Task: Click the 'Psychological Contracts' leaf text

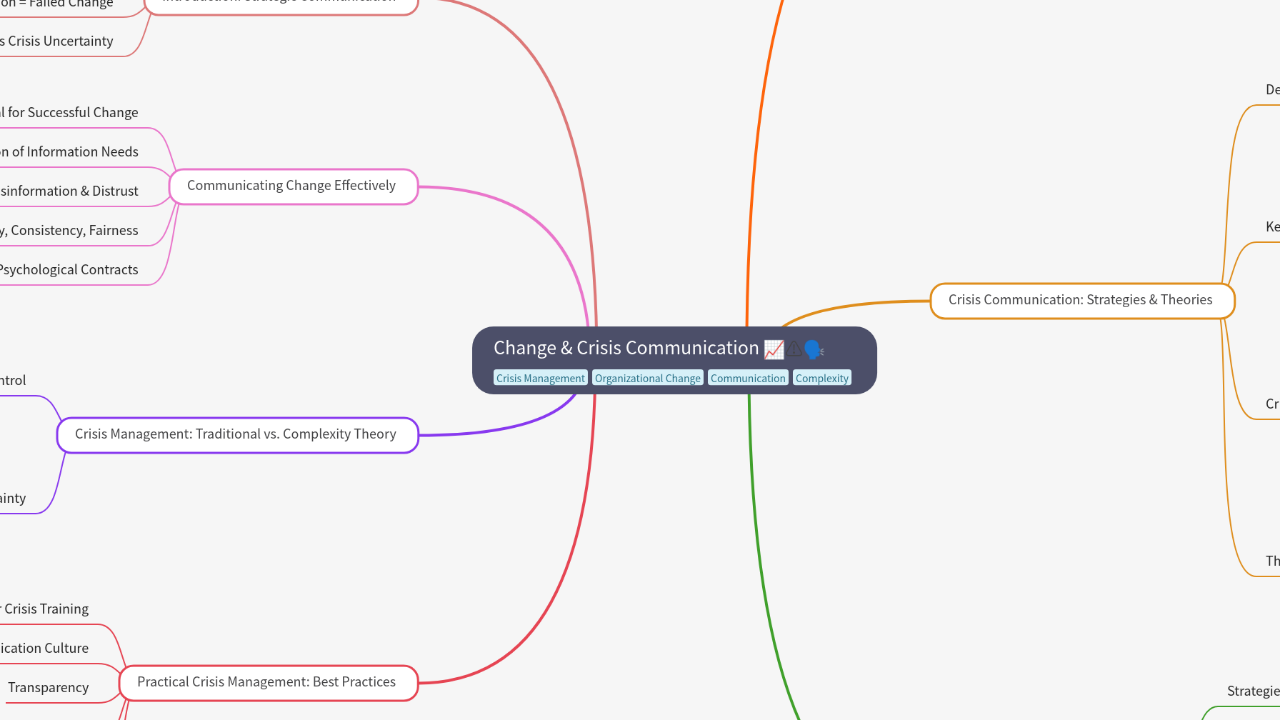Action: click(x=68, y=269)
